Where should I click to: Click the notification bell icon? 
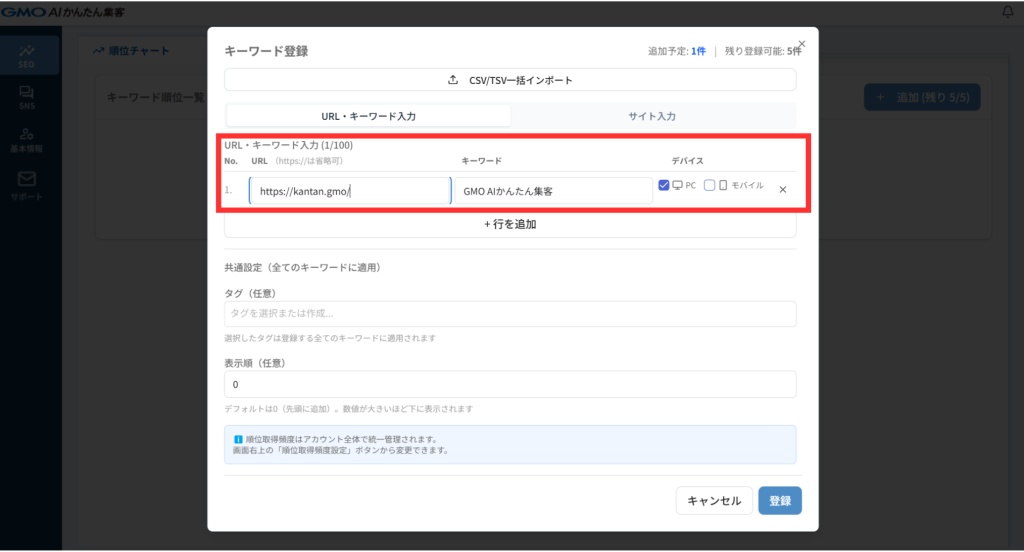point(1007,12)
